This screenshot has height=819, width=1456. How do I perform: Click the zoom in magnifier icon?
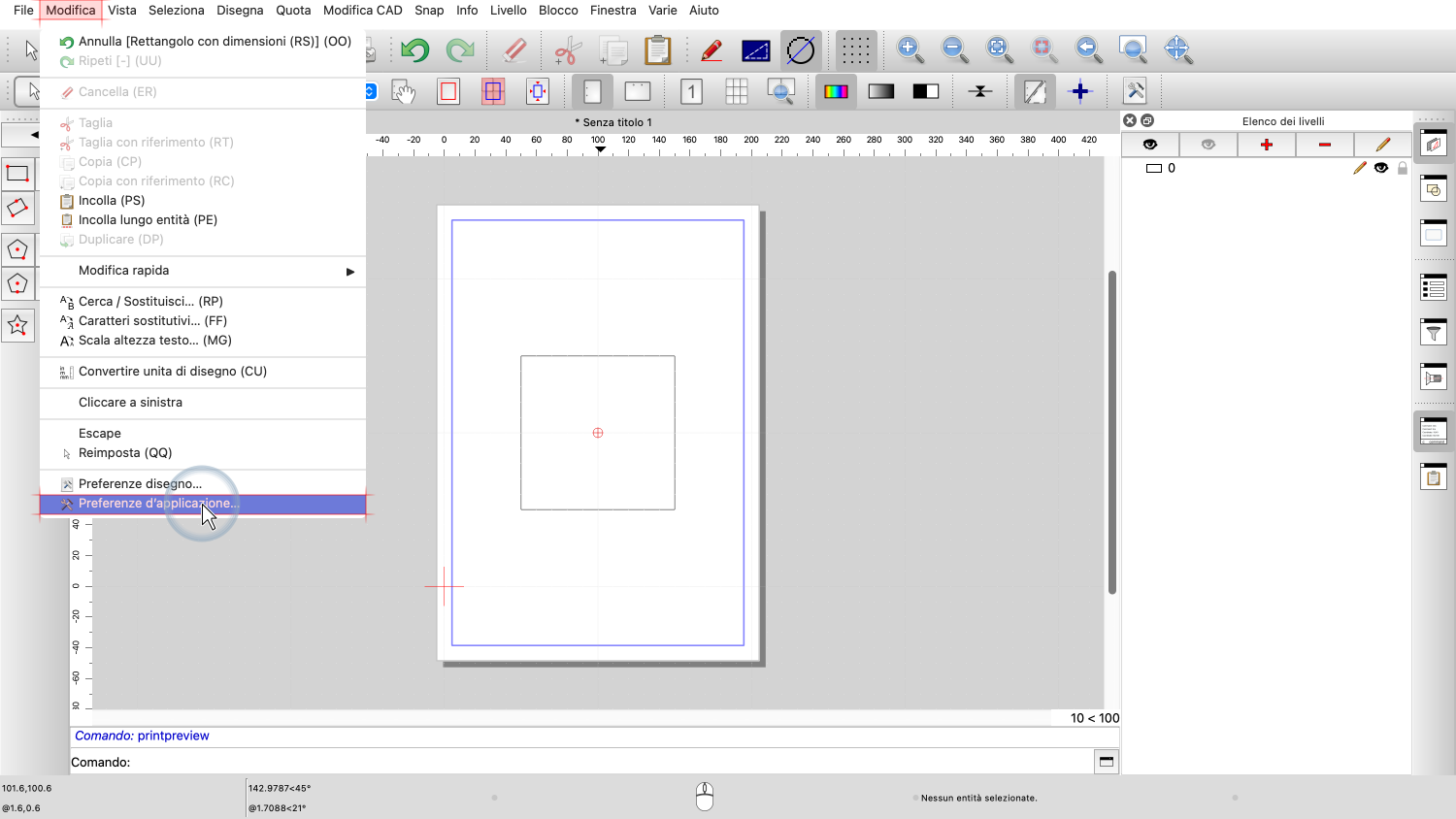click(909, 49)
